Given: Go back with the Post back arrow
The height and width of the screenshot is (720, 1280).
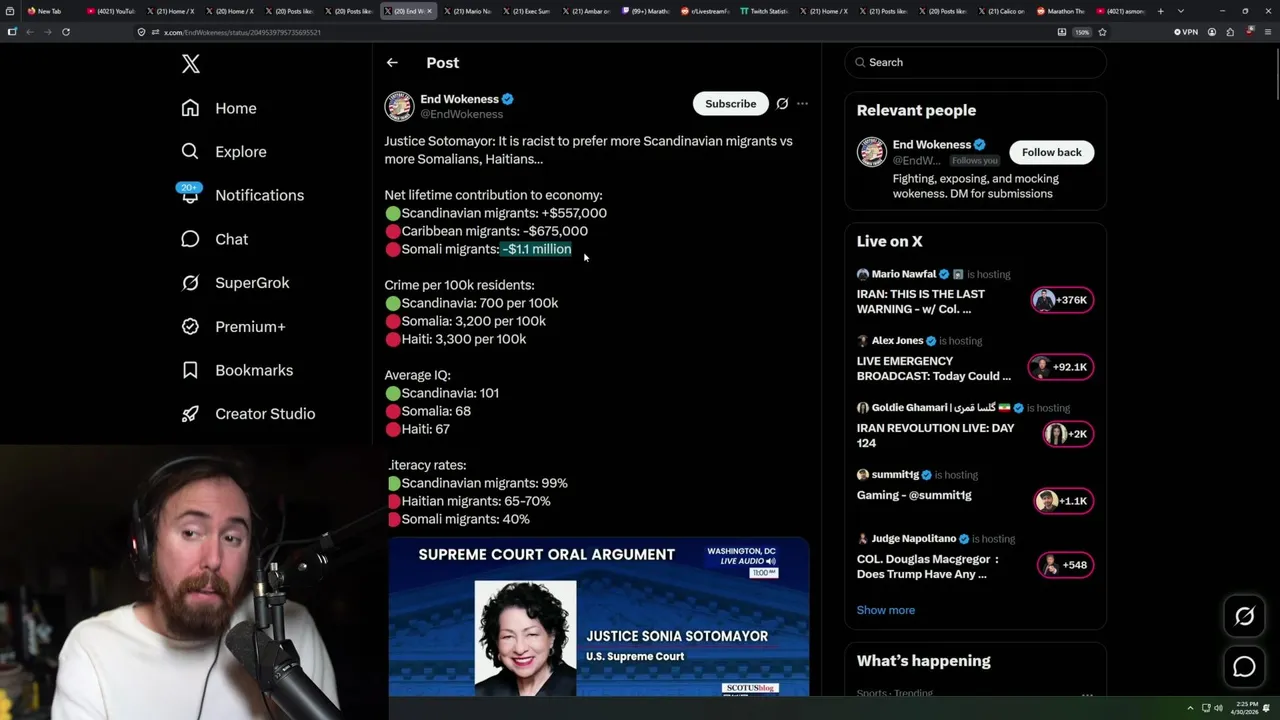Looking at the screenshot, I should [x=392, y=62].
